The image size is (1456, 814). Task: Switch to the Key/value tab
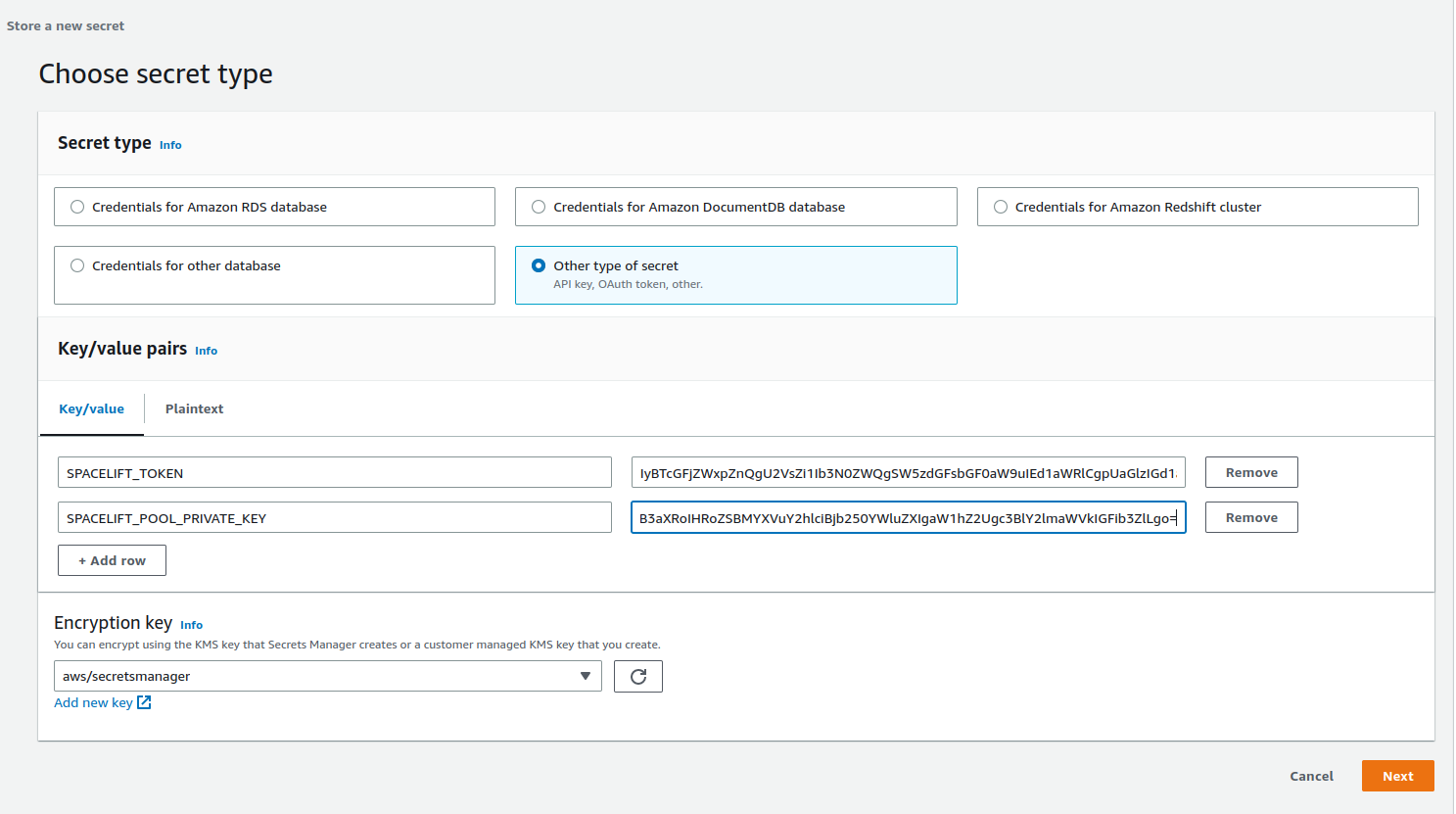91,409
